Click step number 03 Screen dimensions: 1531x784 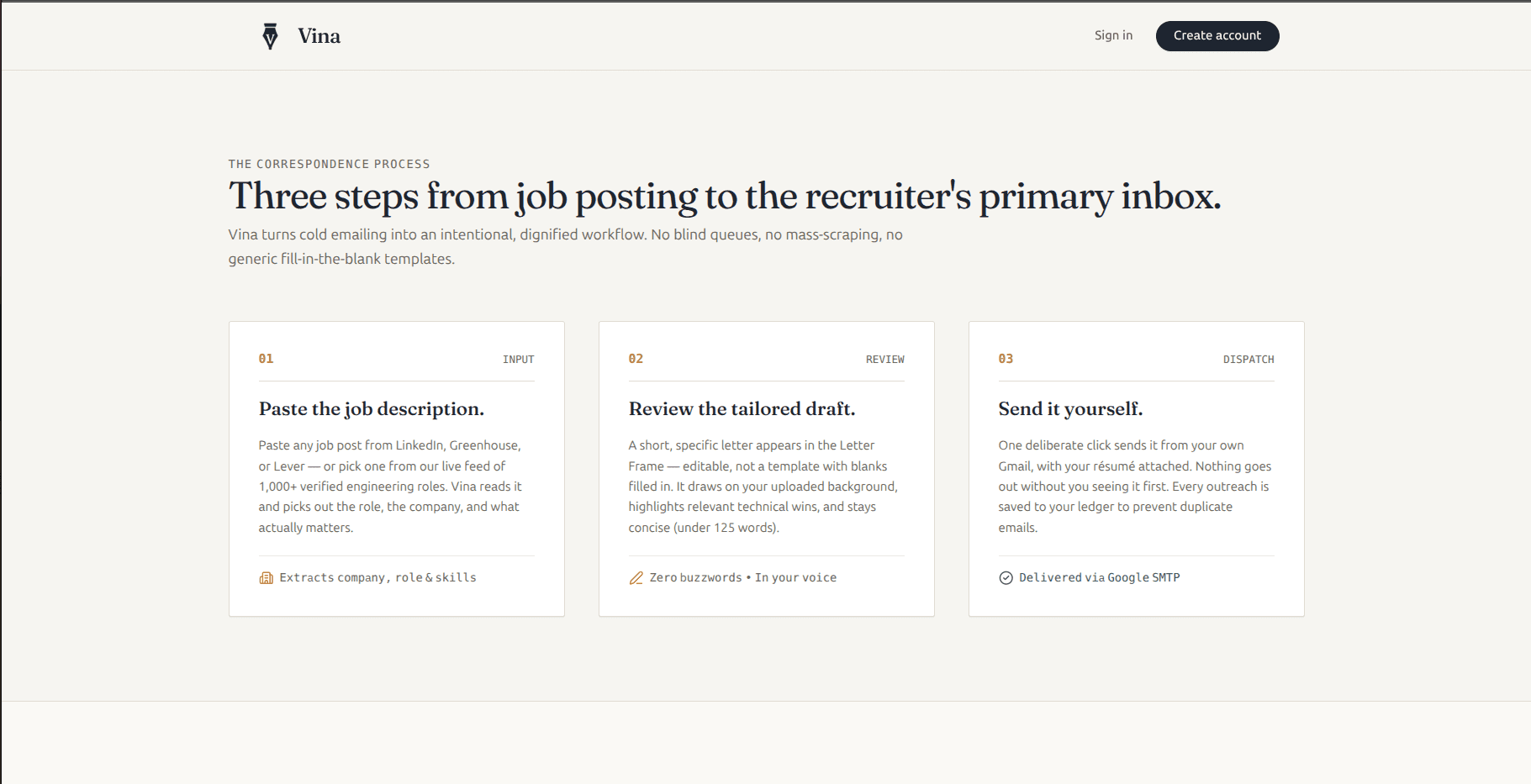1006,359
